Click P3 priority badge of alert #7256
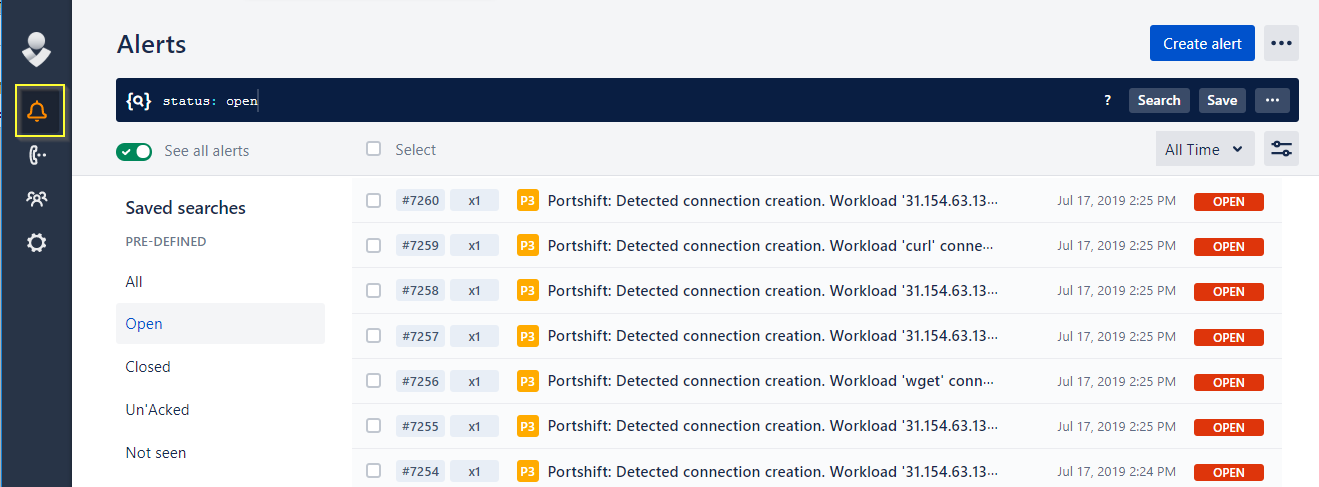 (528, 381)
